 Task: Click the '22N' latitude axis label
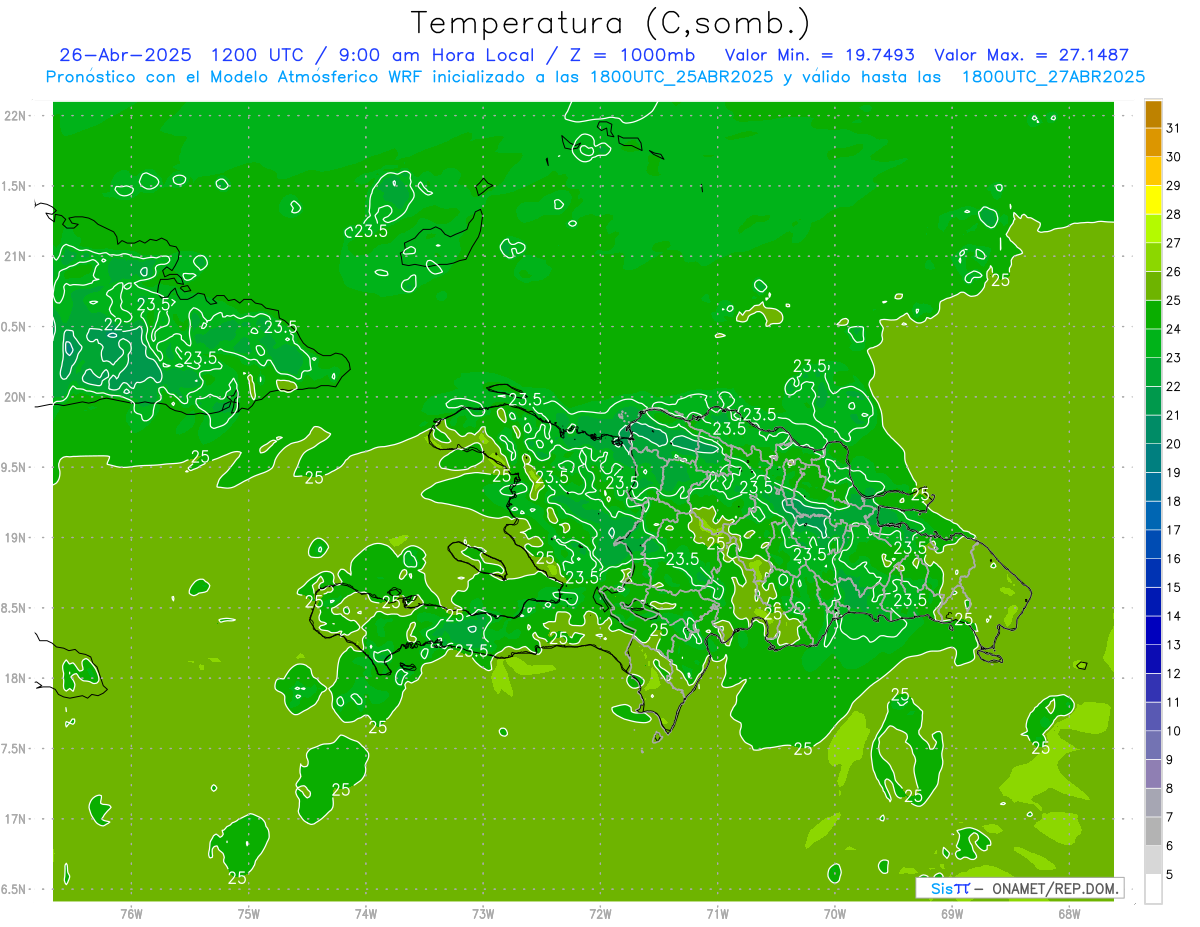pyautogui.click(x=17, y=115)
